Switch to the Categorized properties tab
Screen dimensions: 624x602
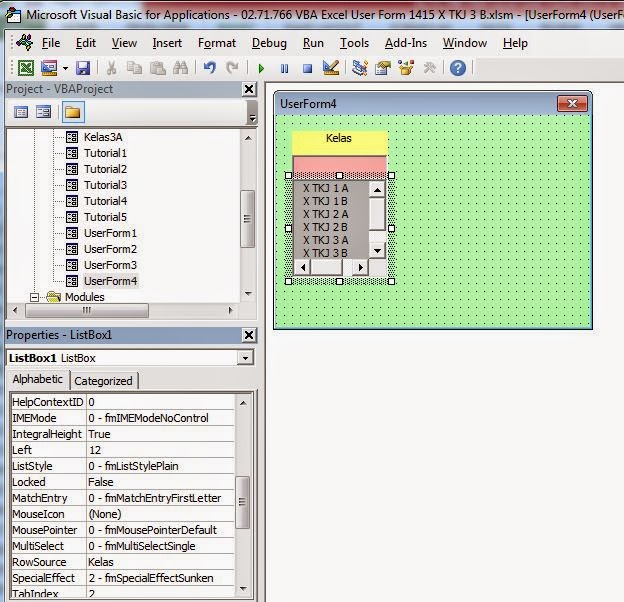(x=103, y=381)
